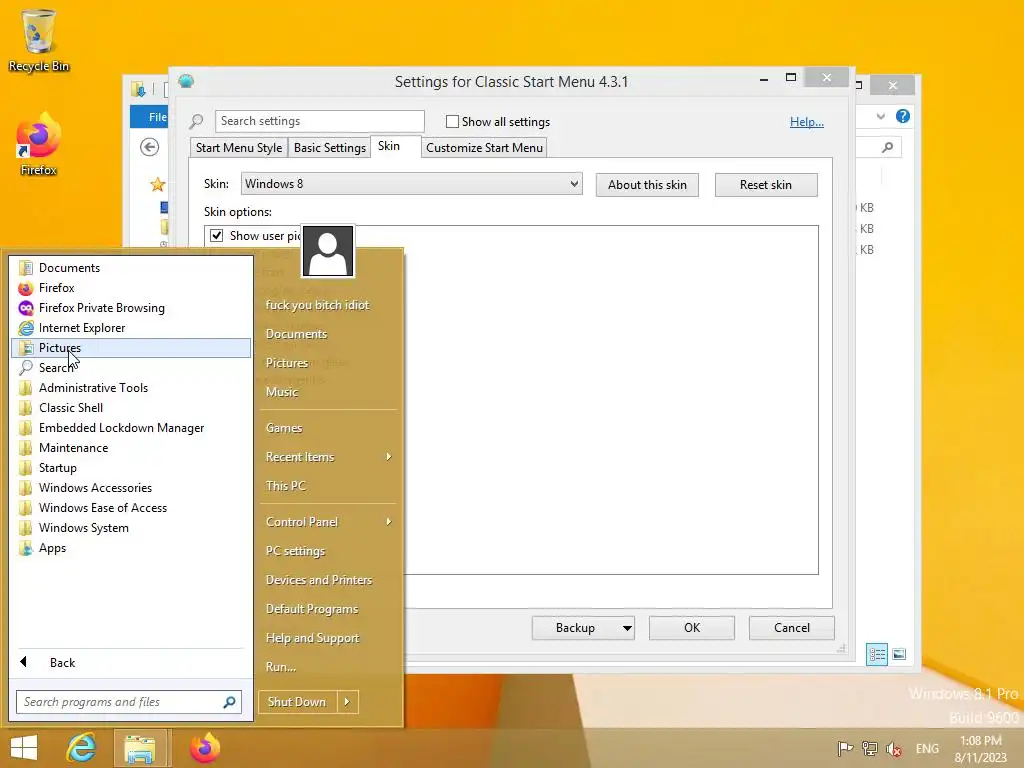Click the Action Center flag tray icon
The image size is (1024, 768).
(x=845, y=748)
